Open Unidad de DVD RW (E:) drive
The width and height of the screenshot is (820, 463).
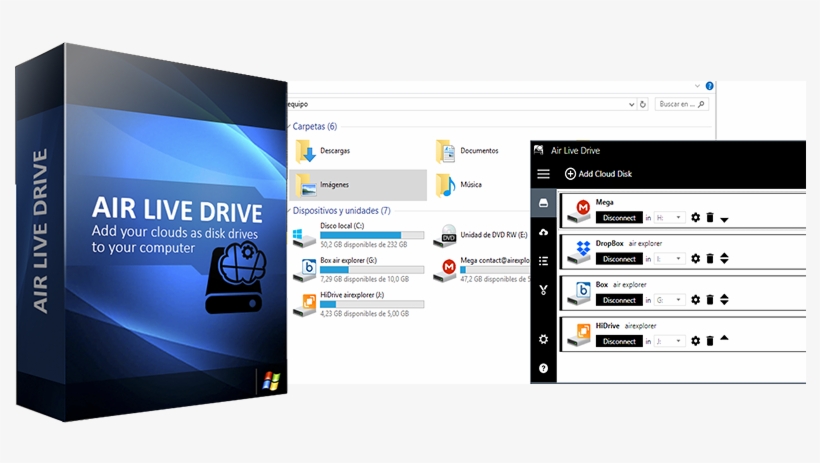481,235
